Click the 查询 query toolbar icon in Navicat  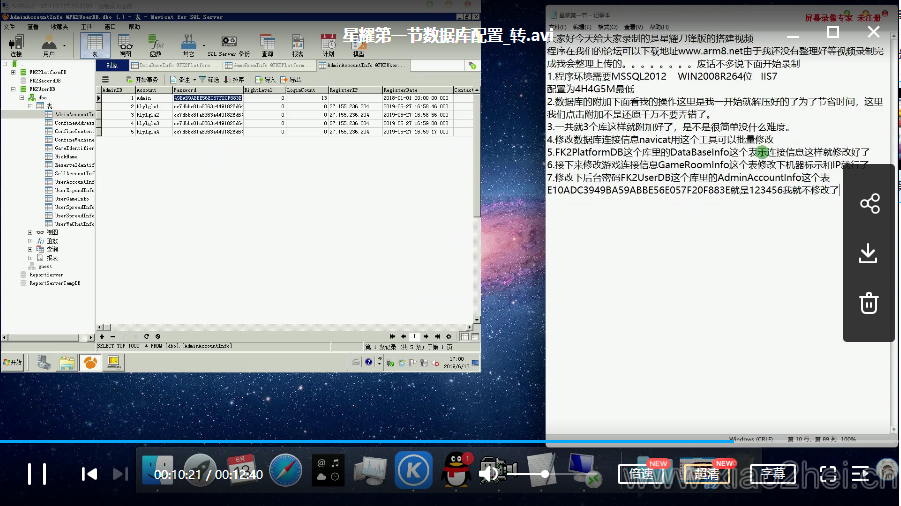267,45
